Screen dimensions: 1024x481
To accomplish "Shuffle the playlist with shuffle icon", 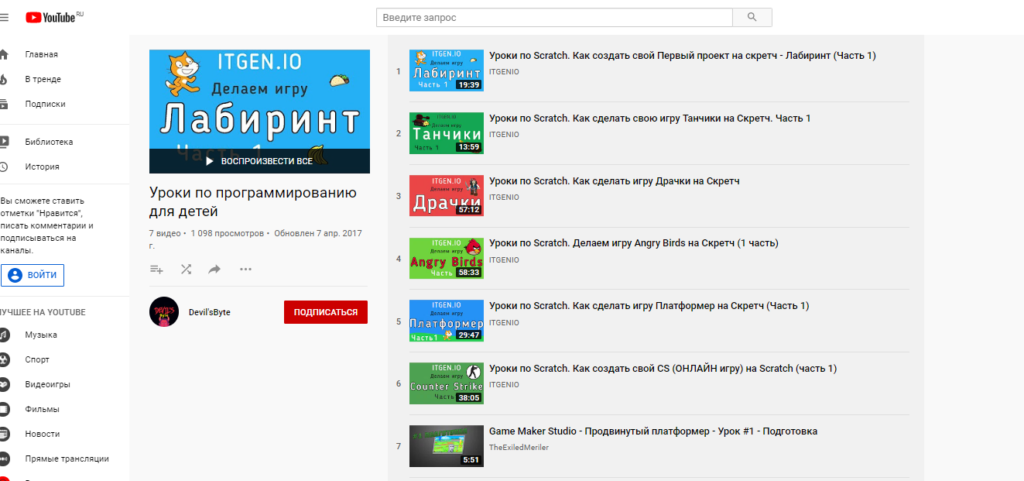I will click(x=186, y=269).
